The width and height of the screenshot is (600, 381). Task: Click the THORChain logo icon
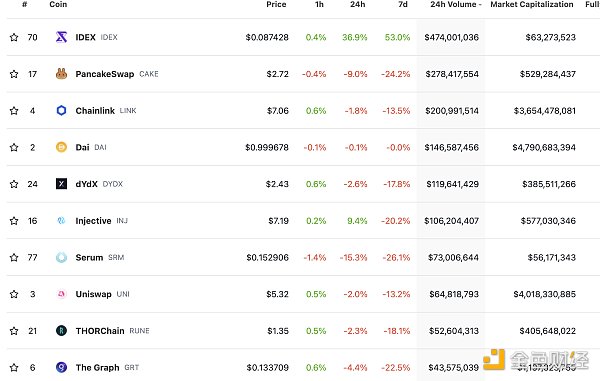point(61,331)
